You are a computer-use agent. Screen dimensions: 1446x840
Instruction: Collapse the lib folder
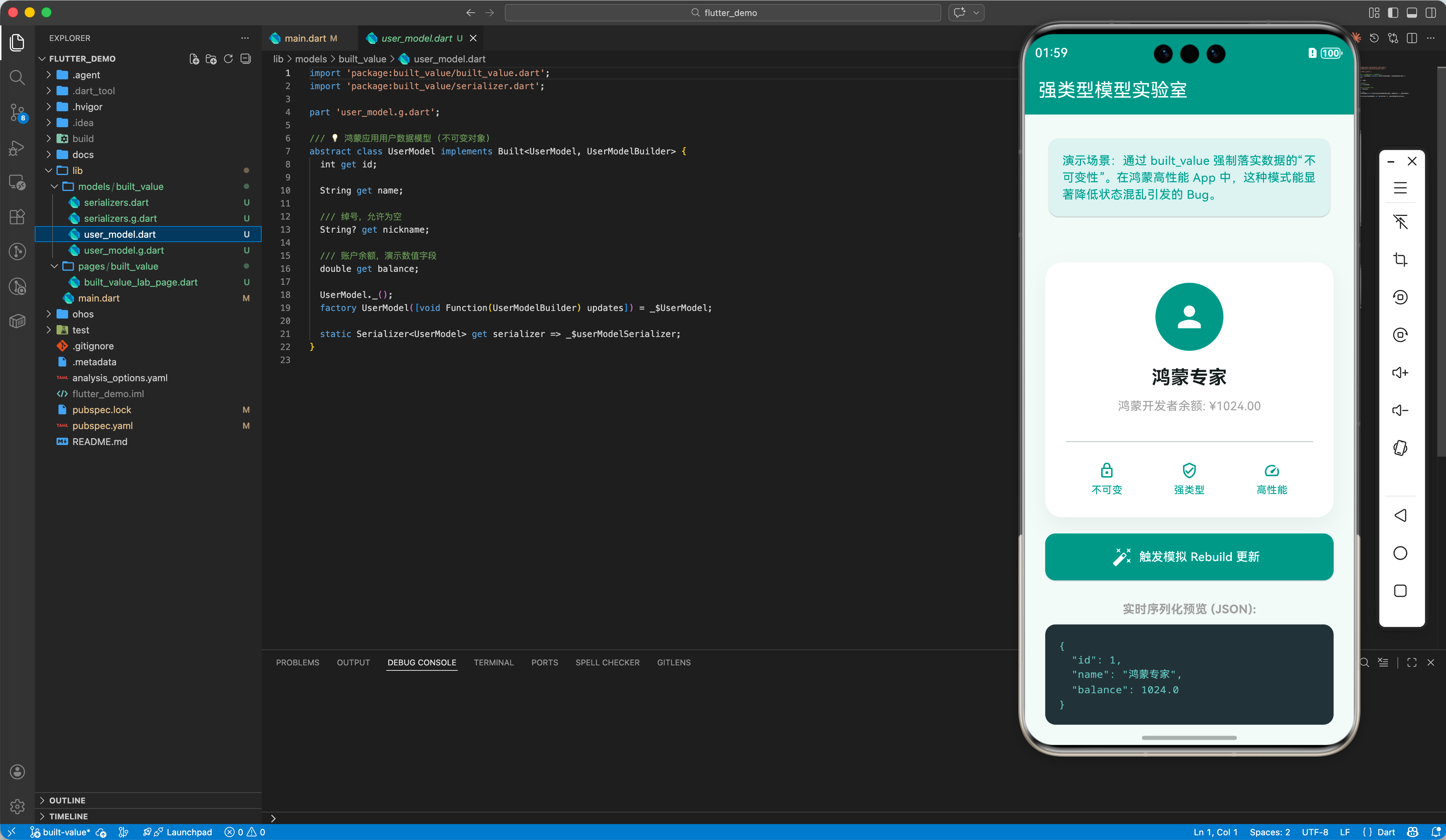[x=77, y=170]
